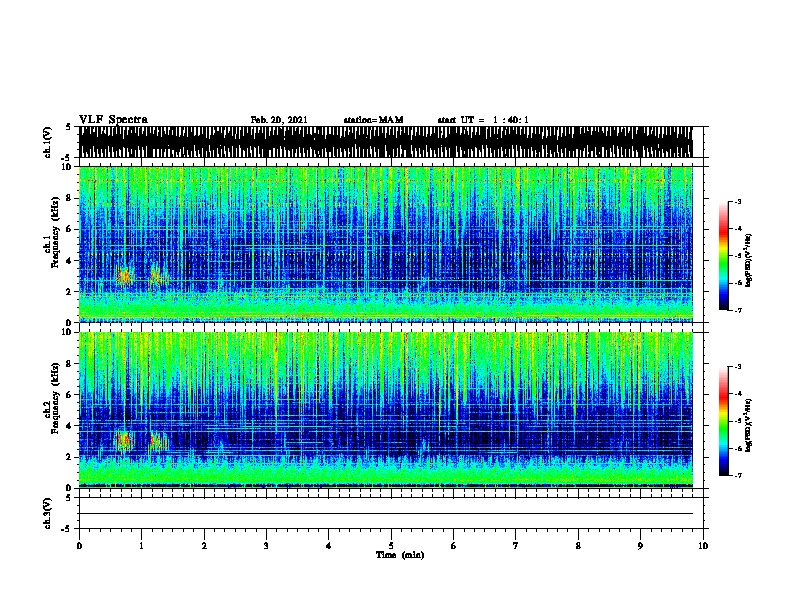
Task: Click the '6' kHz tick on ch.2 frequency axis
Action: tap(69, 395)
